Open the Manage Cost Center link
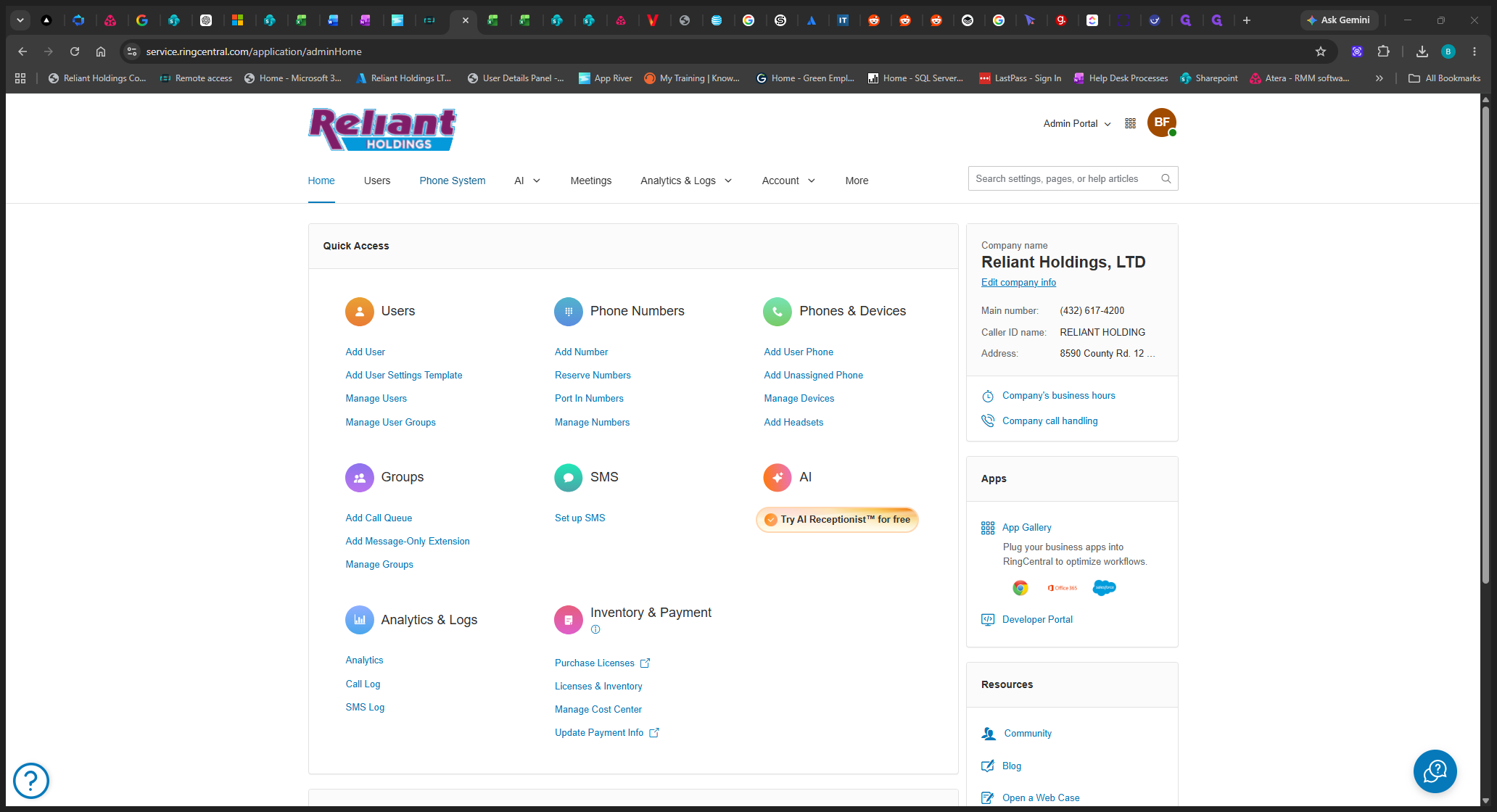Screen dimensions: 1497x812 (598, 710)
